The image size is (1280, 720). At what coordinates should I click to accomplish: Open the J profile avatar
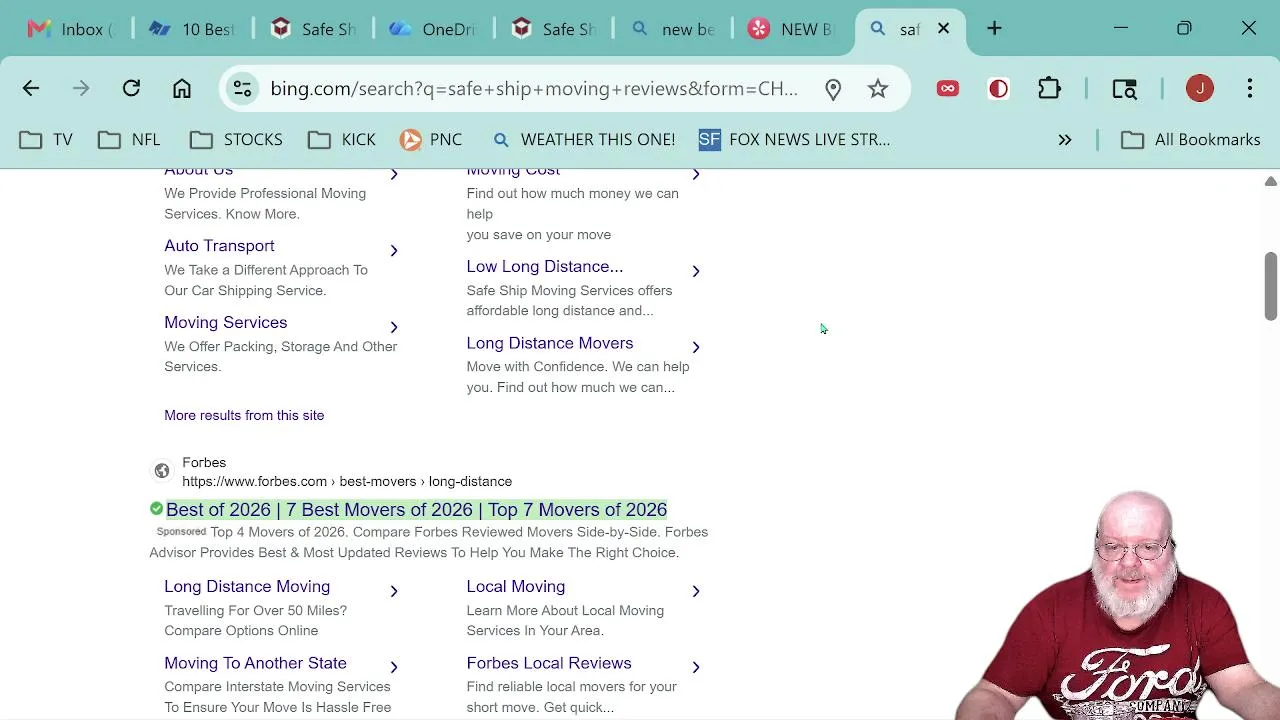1200,89
